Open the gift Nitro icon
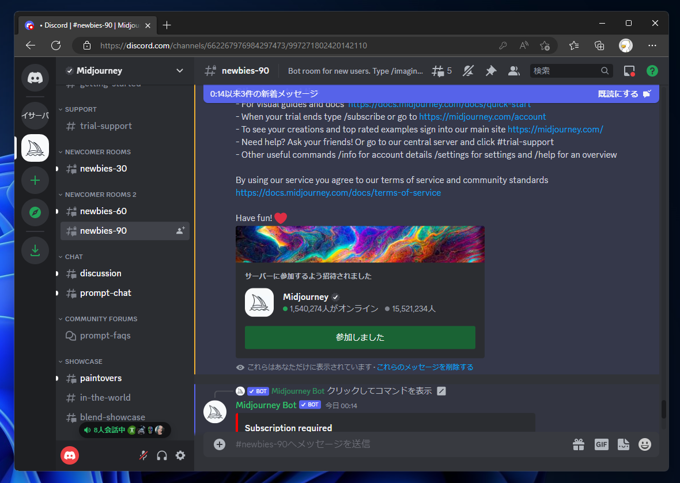Image resolution: width=680 pixels, height=483 pixels. pyautogui.click(x=579, y=444)
